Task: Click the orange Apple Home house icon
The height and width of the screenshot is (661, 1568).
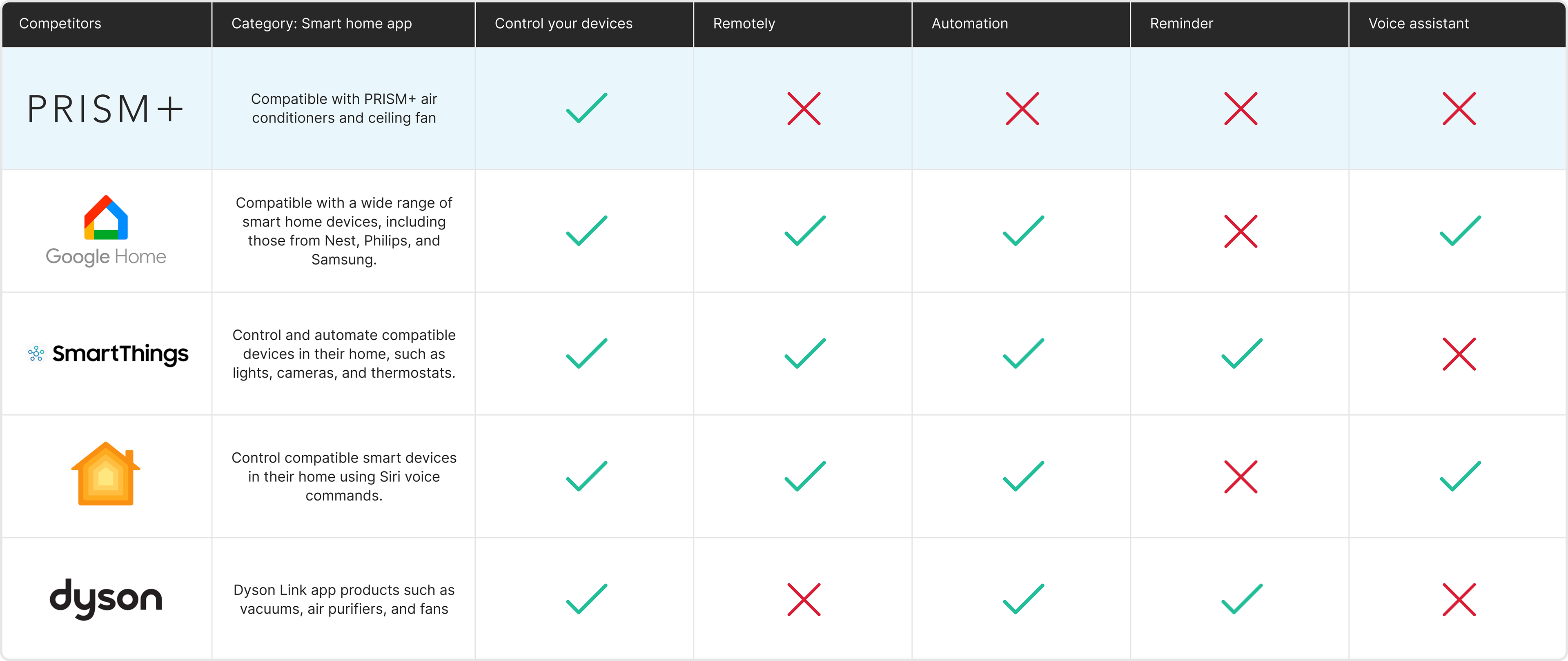Action: [106, 474]
